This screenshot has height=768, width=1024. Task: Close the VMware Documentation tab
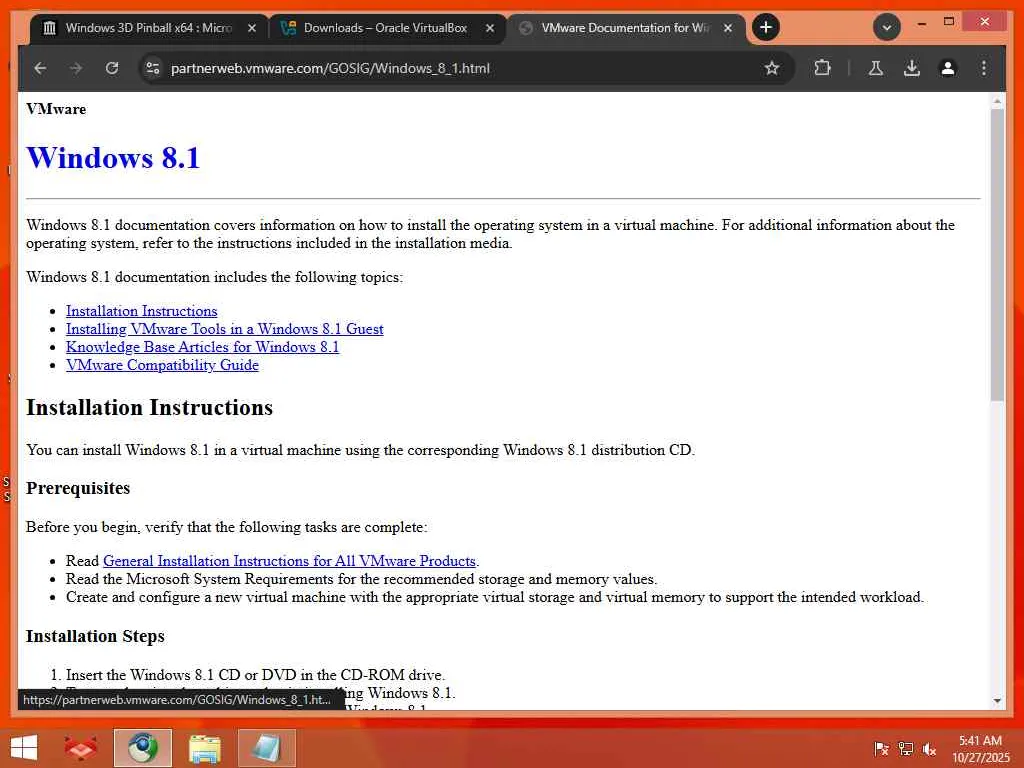728,28
